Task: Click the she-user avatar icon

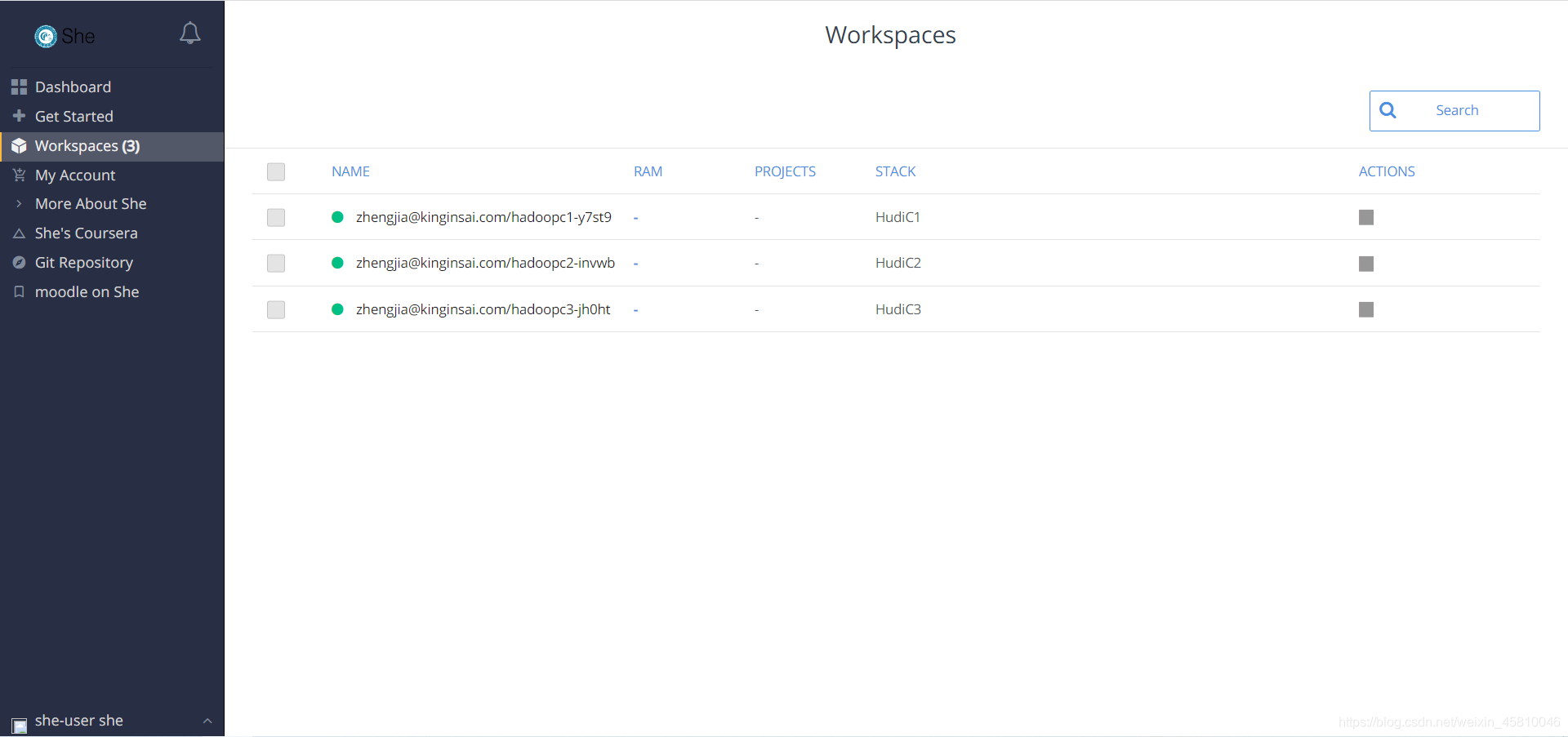Action: (x=19, y=724)
